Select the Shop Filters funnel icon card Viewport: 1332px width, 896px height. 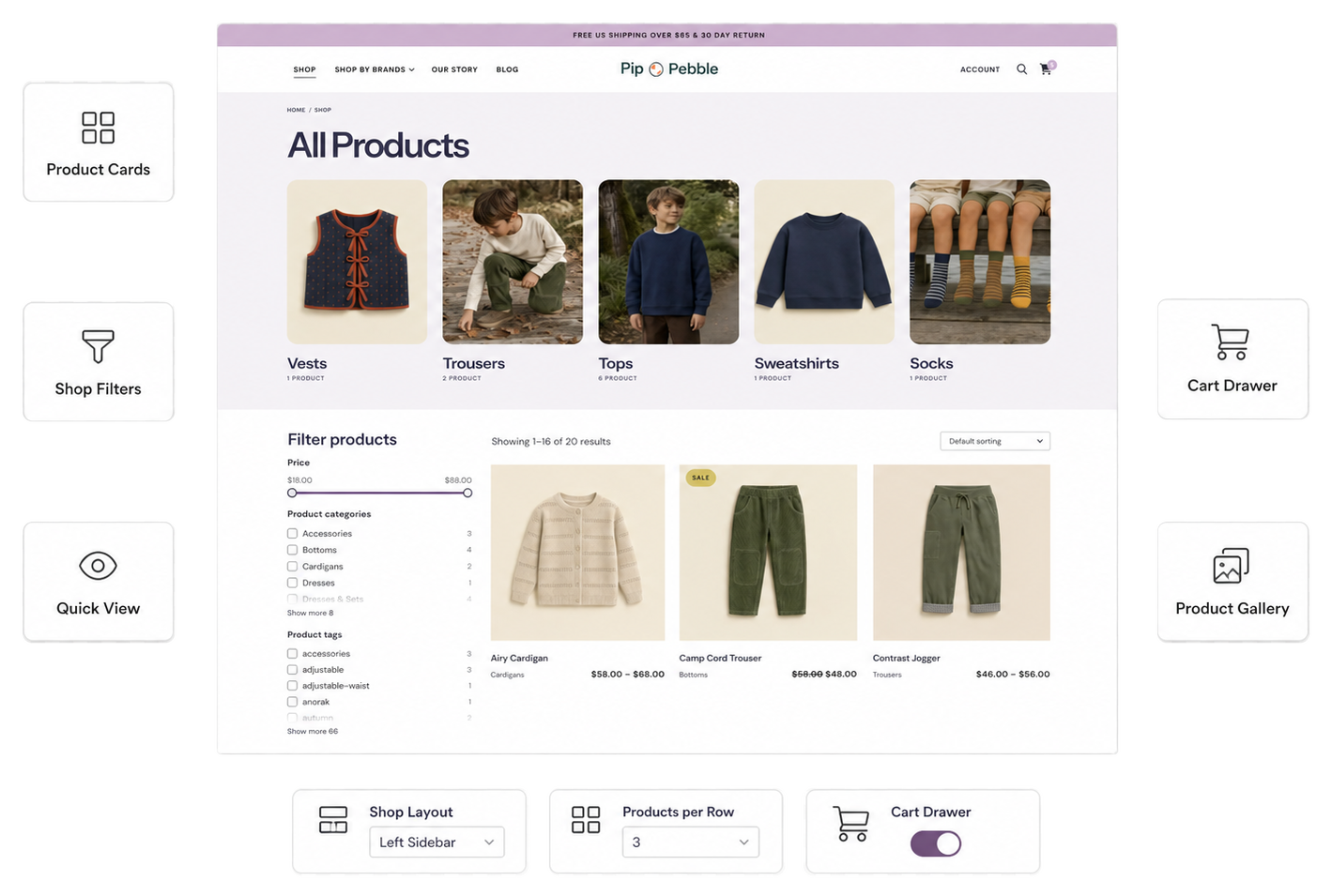coord(99,361)
